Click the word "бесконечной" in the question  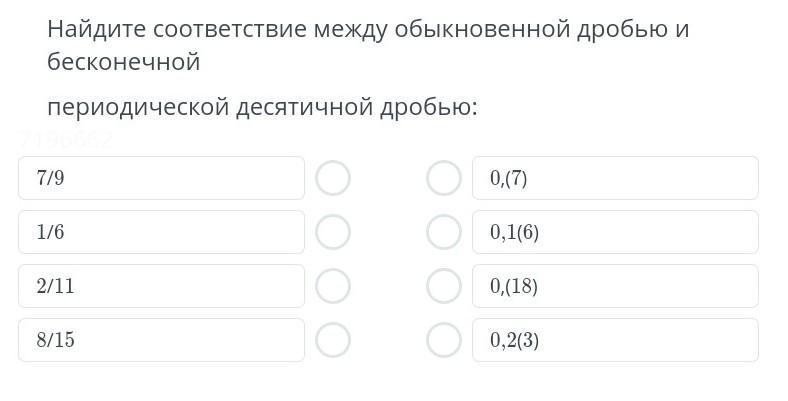click(x=124, y=62)
